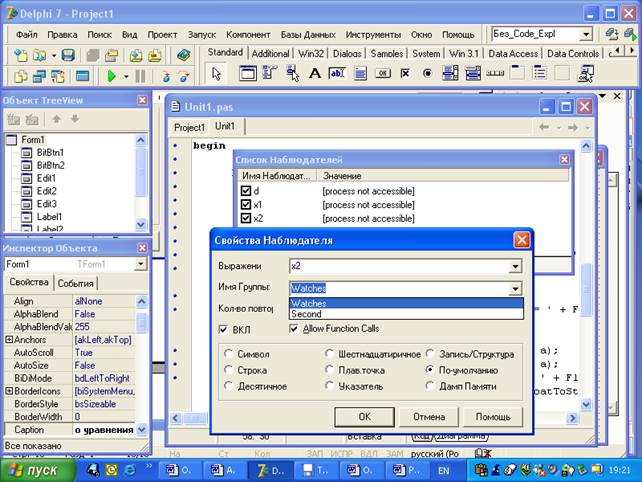Select the PopupMenu component icon

pos(292,74)
